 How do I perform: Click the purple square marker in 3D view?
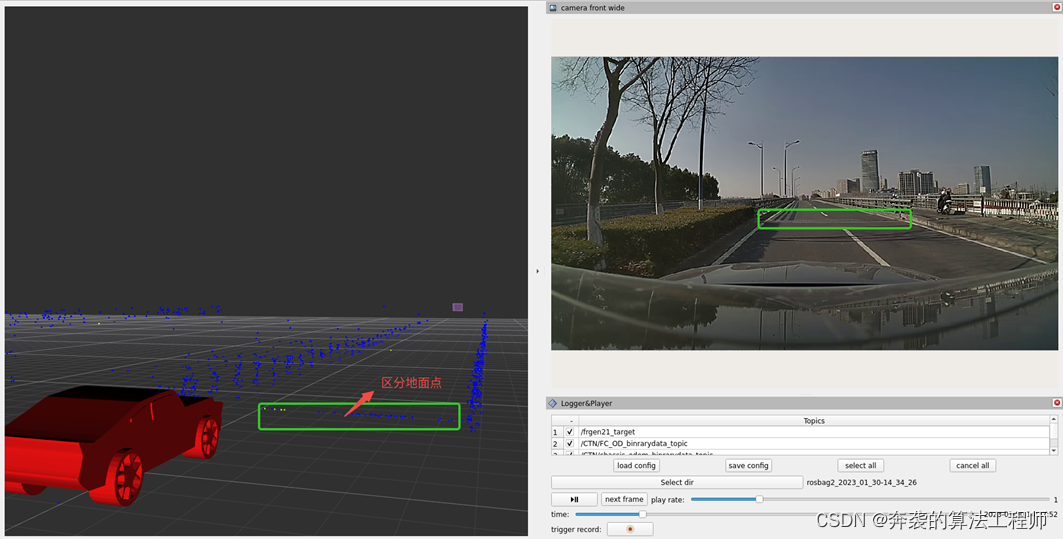pyautogui.click(x=458, y=307)
